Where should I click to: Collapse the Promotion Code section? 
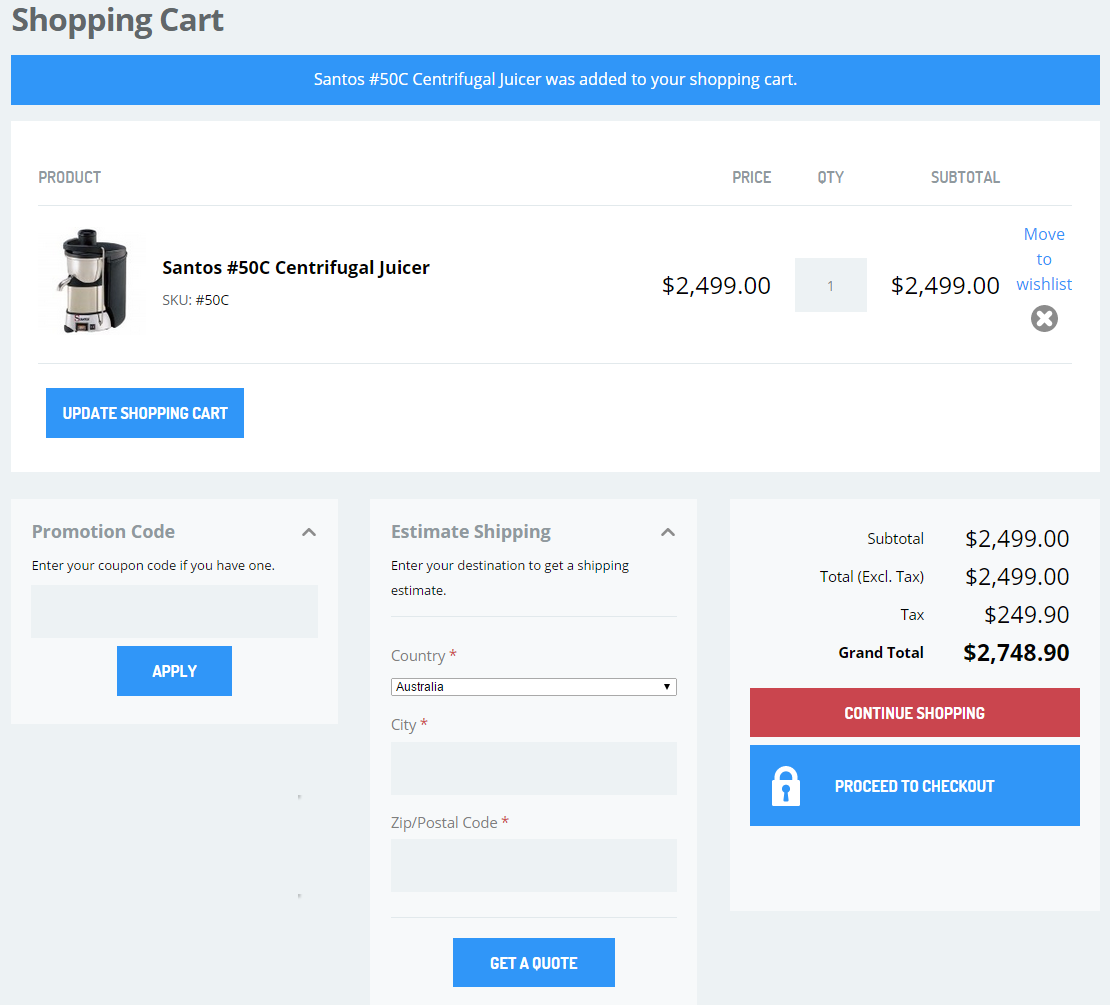(309, 532)
